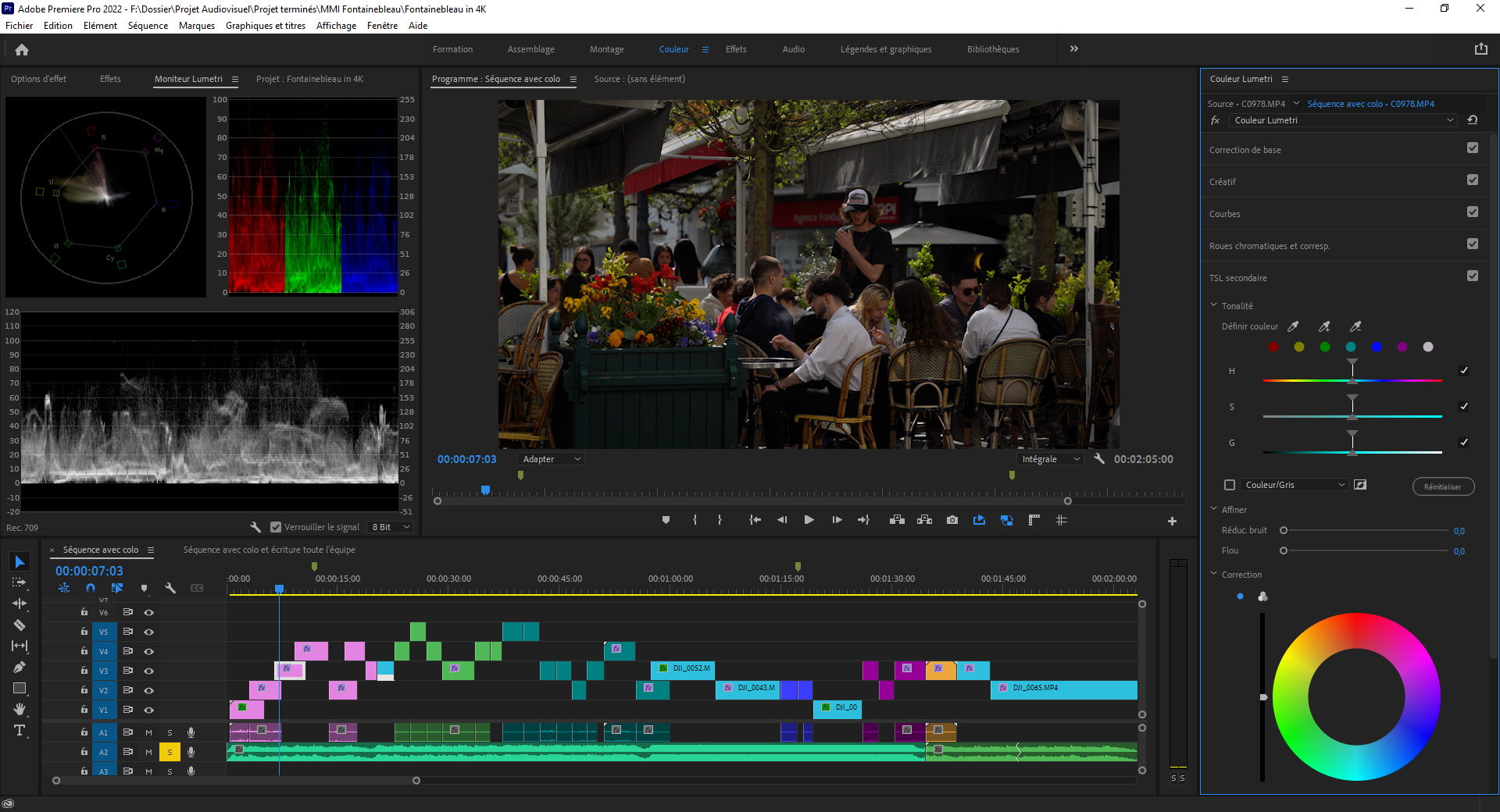This screenshot has width=1500, height=812.
Task: Click the Export Frame camera icon
Action: 952,520
